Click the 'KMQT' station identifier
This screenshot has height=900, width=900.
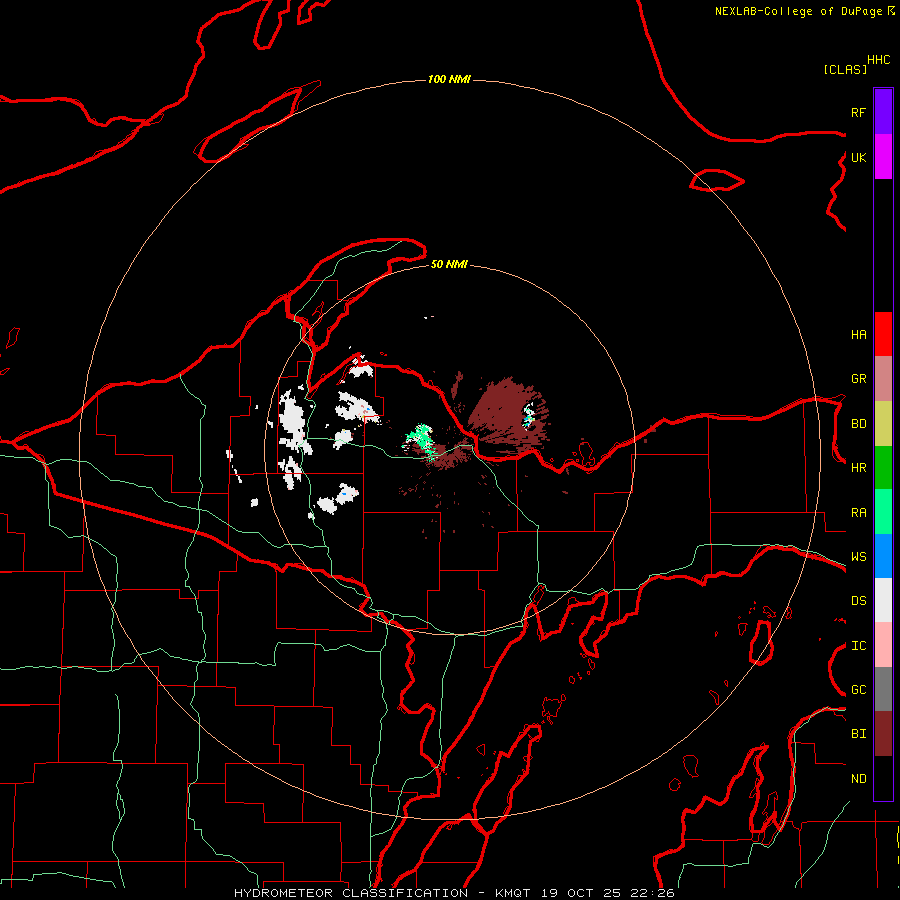514,893
